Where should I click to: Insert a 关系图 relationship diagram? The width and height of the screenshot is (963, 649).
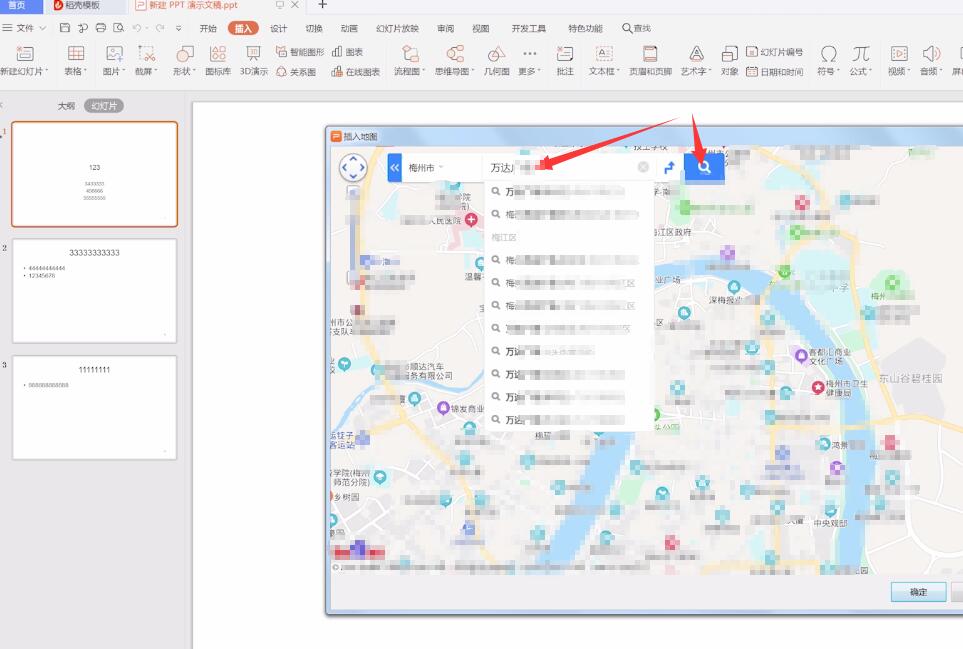click(296, 72)
